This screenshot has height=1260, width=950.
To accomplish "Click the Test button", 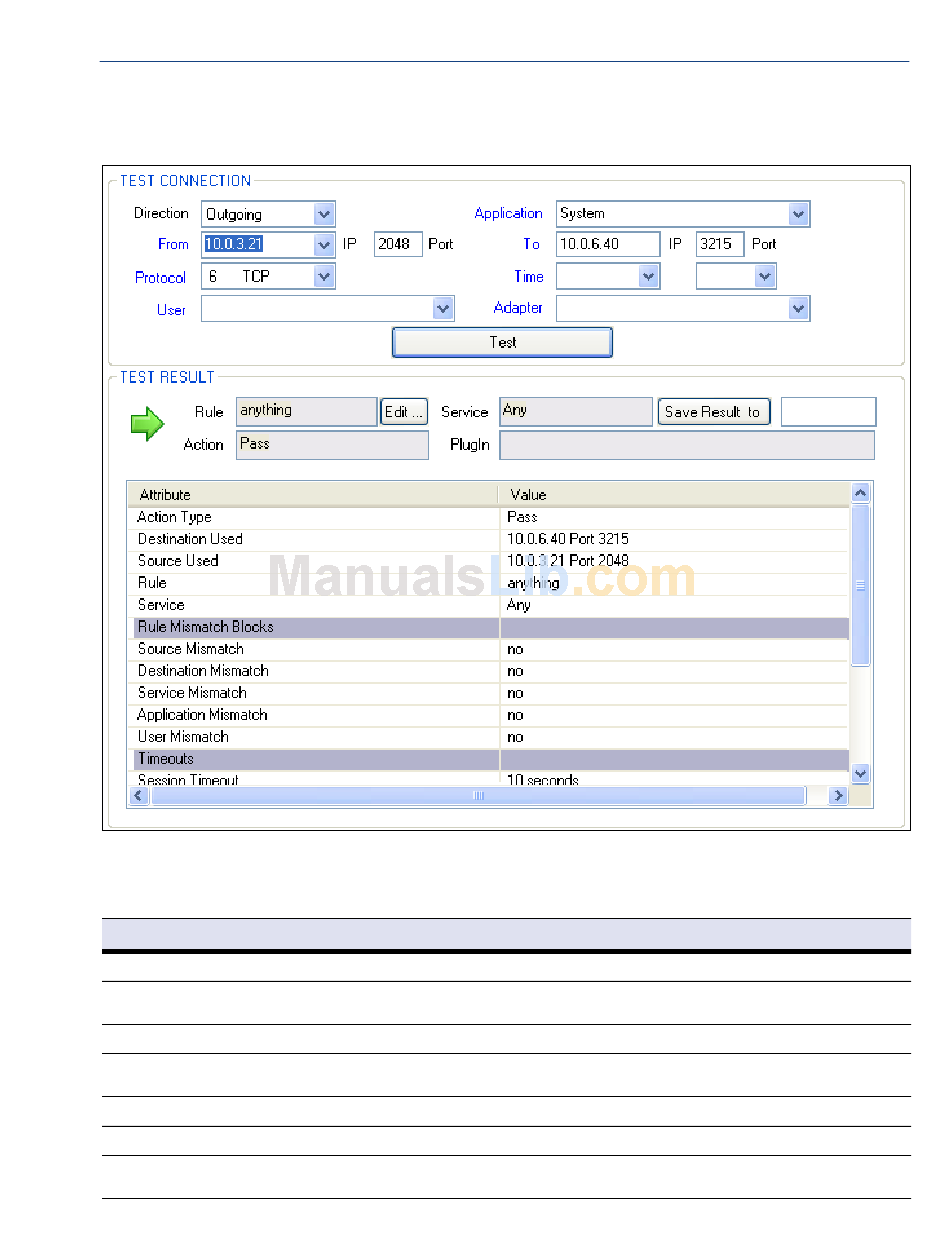I will coord(502,342).
